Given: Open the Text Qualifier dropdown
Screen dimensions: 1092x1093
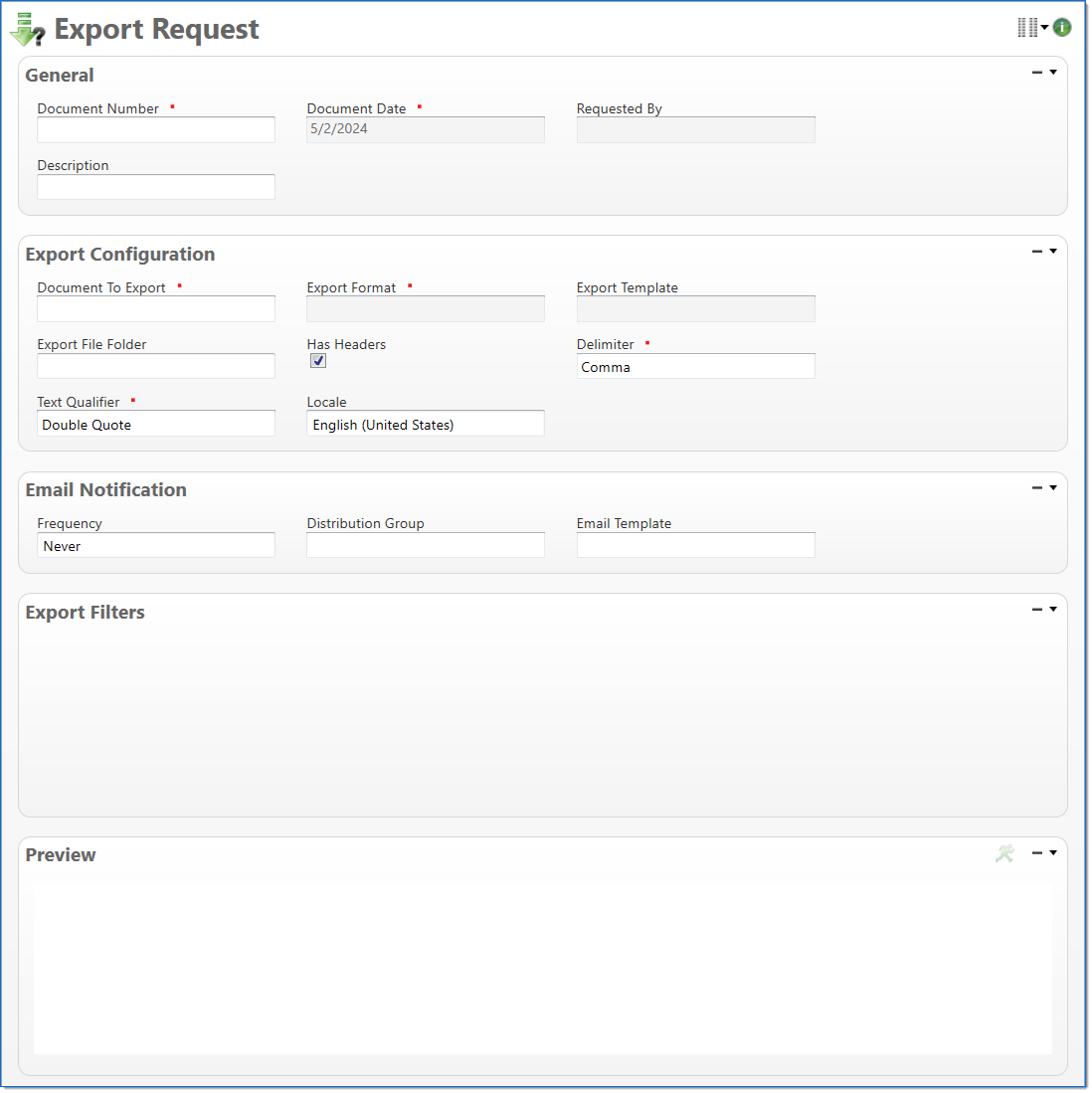Looking at the screenshot, I should click(x=156, y=425).
